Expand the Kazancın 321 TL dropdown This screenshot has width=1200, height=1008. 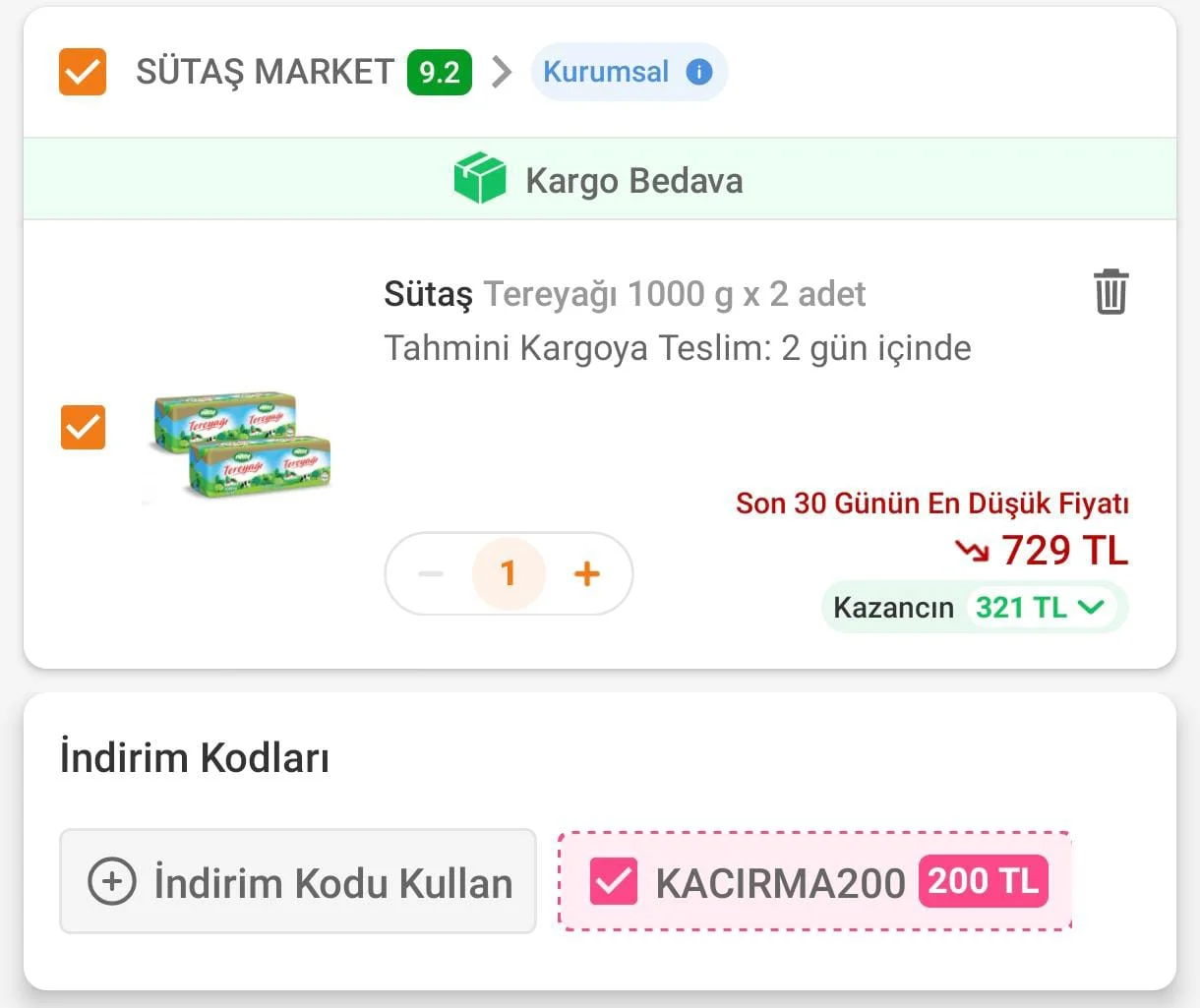pos(975,608)
